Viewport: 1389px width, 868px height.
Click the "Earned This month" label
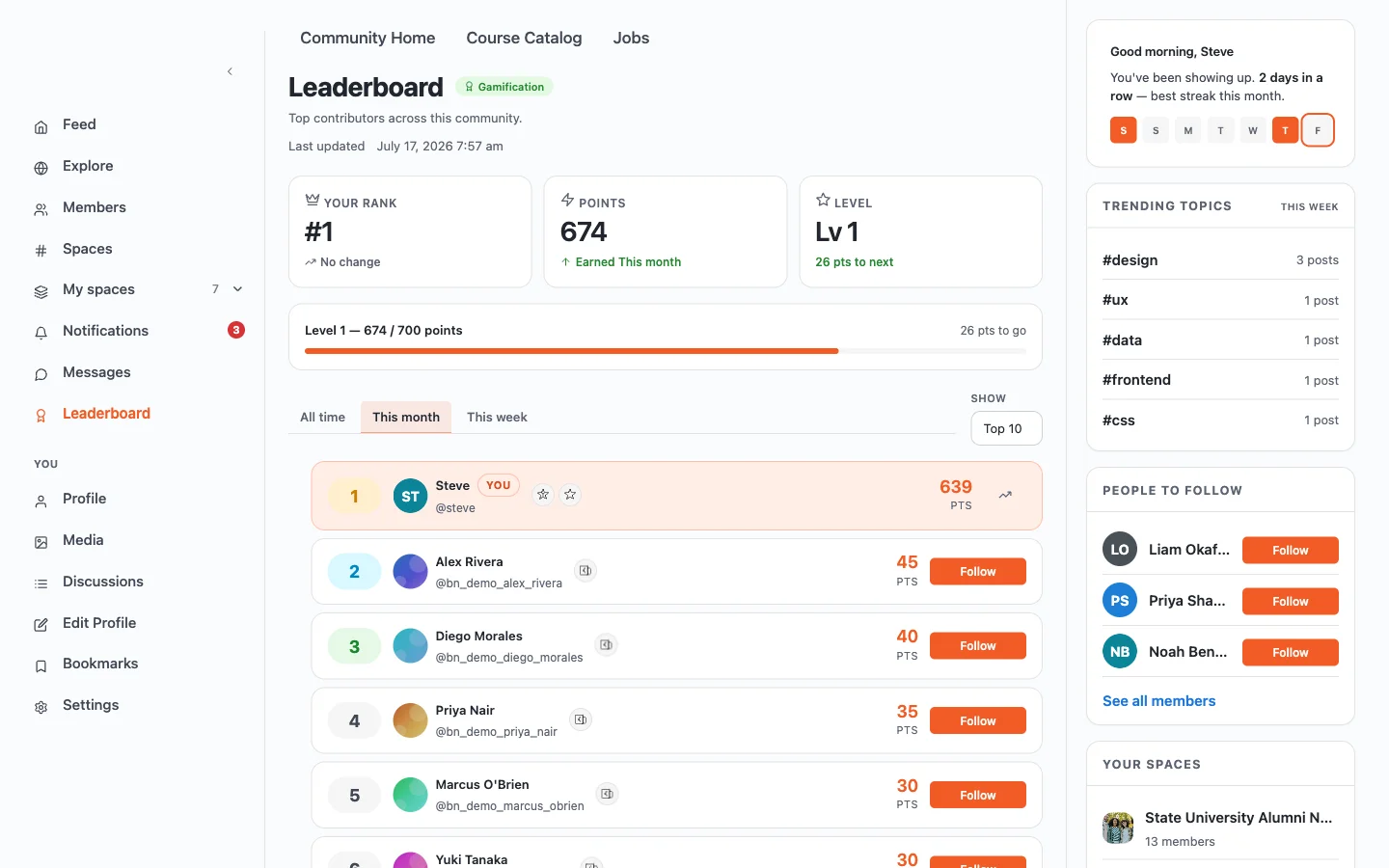click(628, 262)
